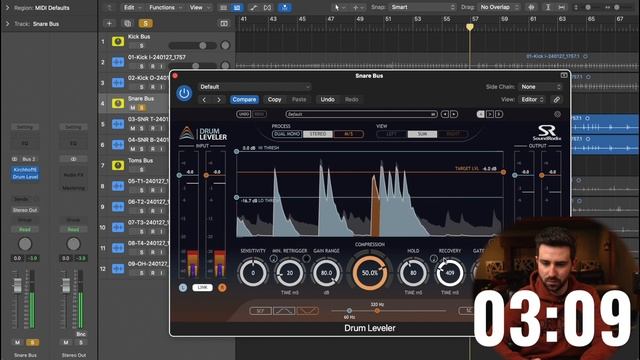The image size is (640, 360).
Task: Open the View dropdown set to Editor
Action: coord(533,100)
